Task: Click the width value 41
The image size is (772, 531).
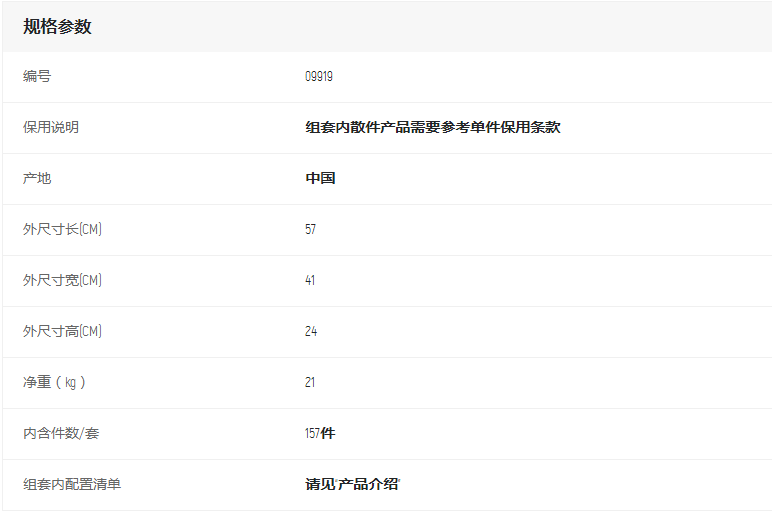Action: pyautogui.click(x=310, y=280)
